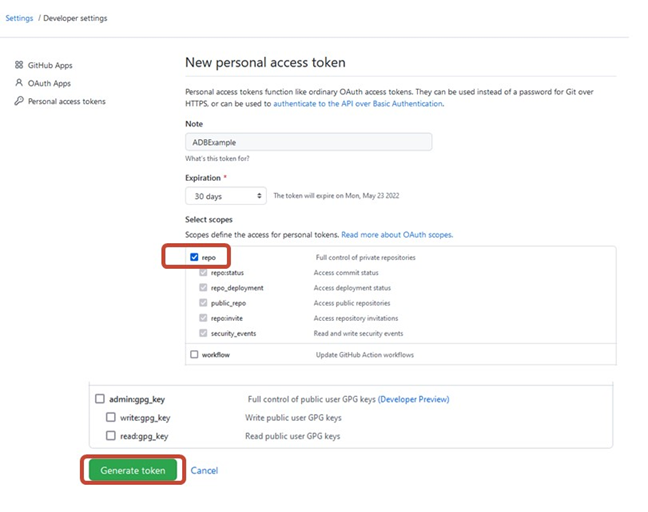Open OAuth Apps in sidebar
648x512 pixels.
pos(49,83)
